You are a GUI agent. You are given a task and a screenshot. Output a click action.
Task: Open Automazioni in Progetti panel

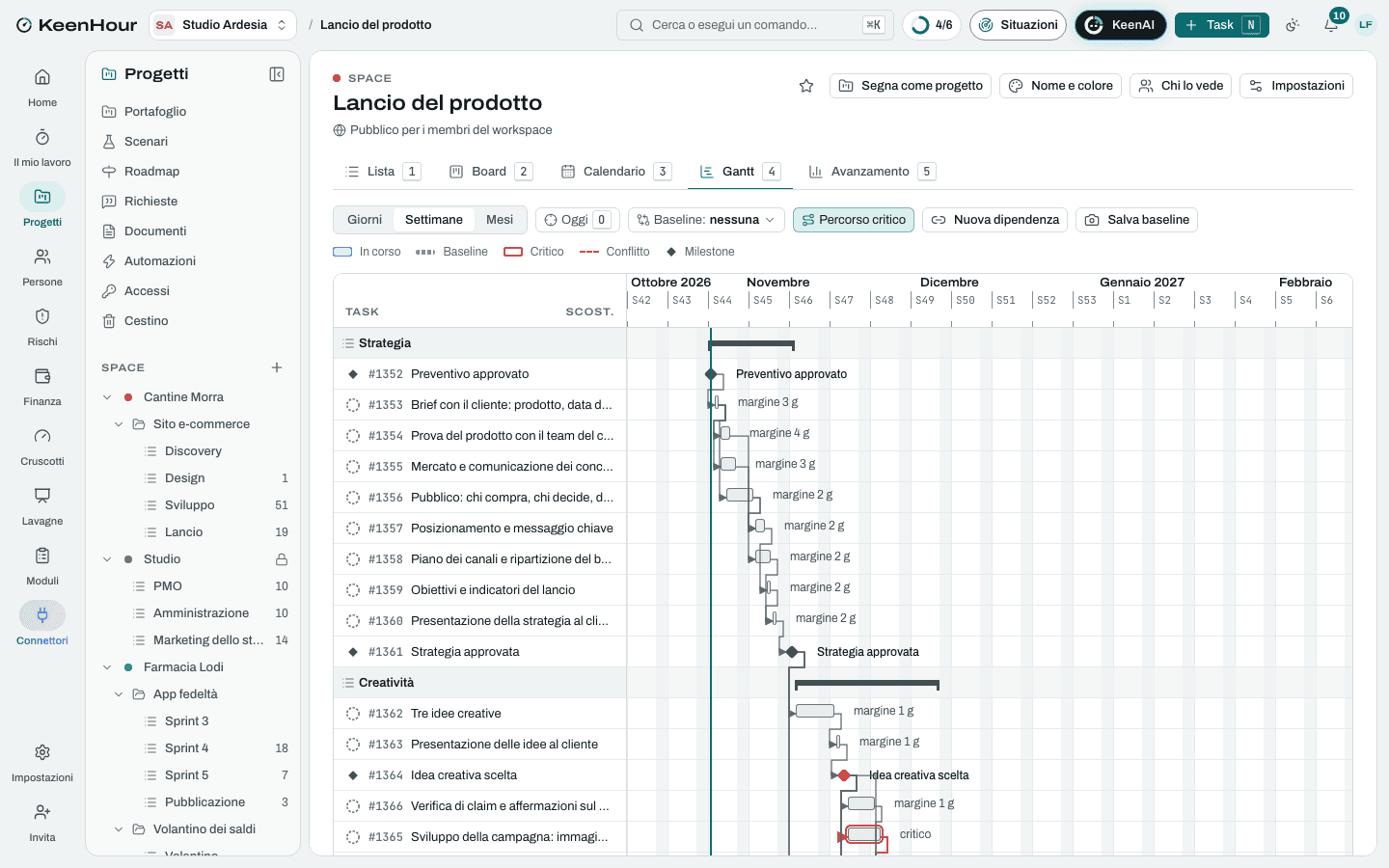193,261
